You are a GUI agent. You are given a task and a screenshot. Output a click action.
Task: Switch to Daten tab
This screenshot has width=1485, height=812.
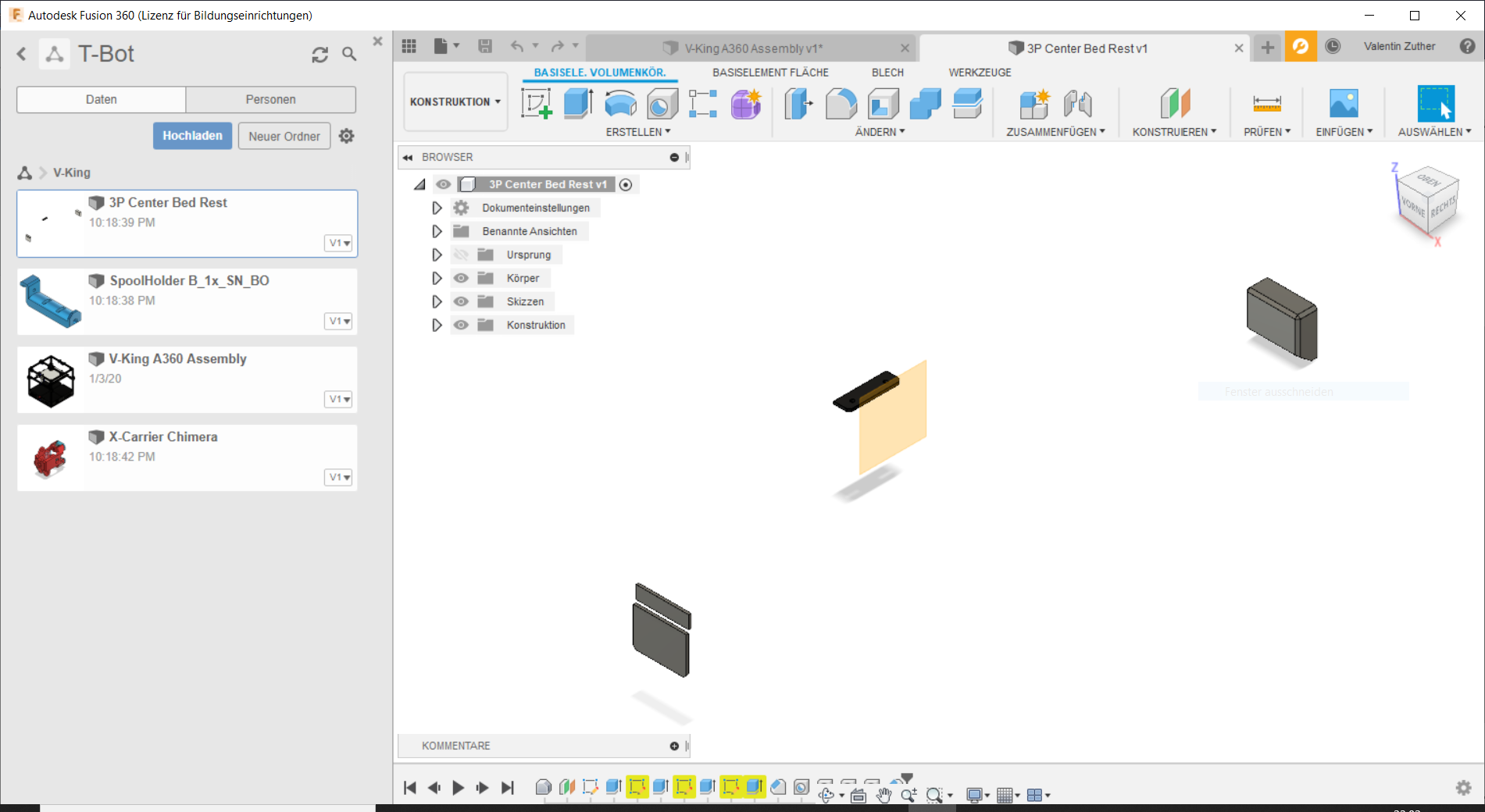pyautogui.click(x=102, y=99)
